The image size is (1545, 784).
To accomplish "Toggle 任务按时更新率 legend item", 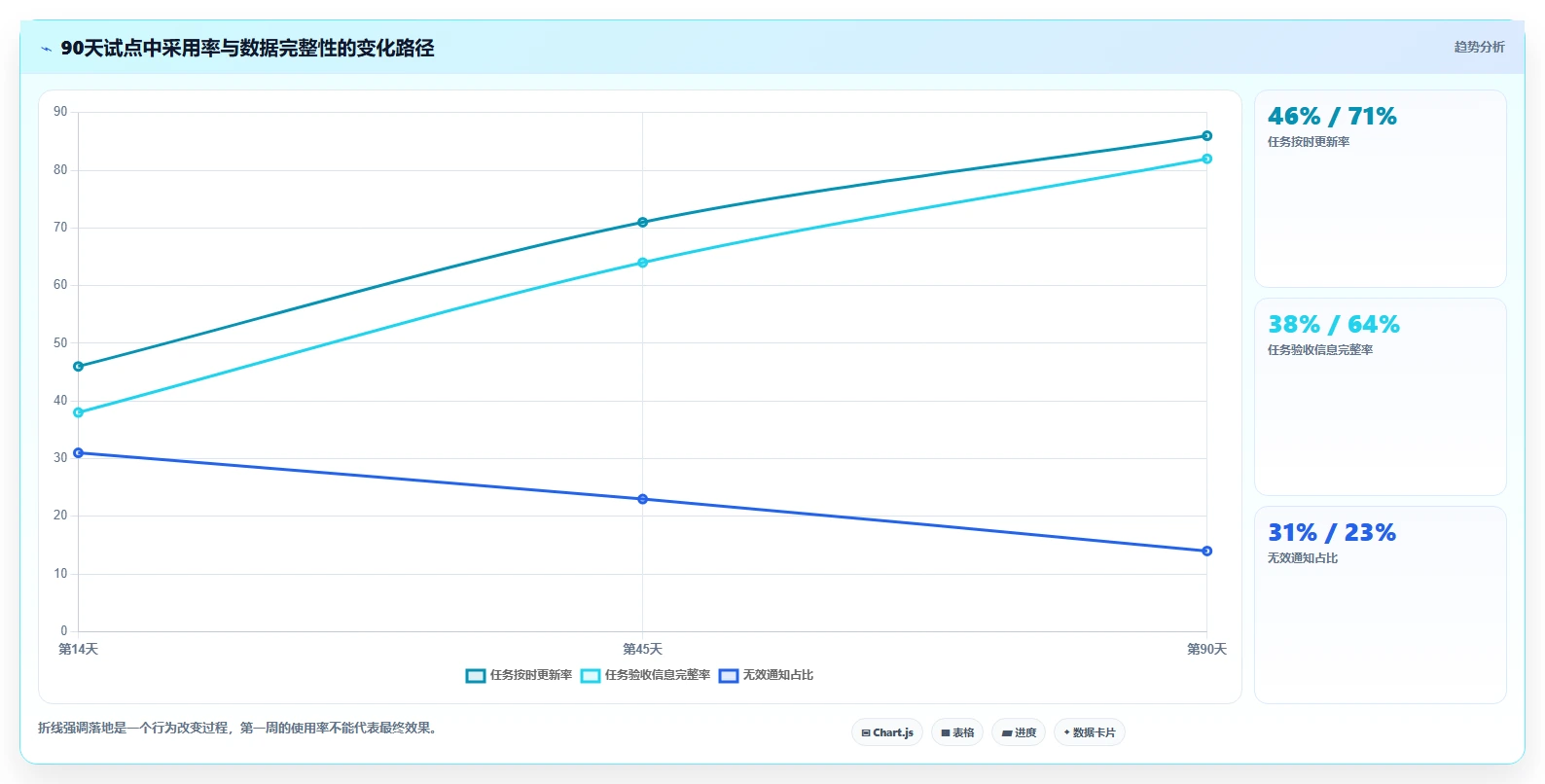I will 519,675.
